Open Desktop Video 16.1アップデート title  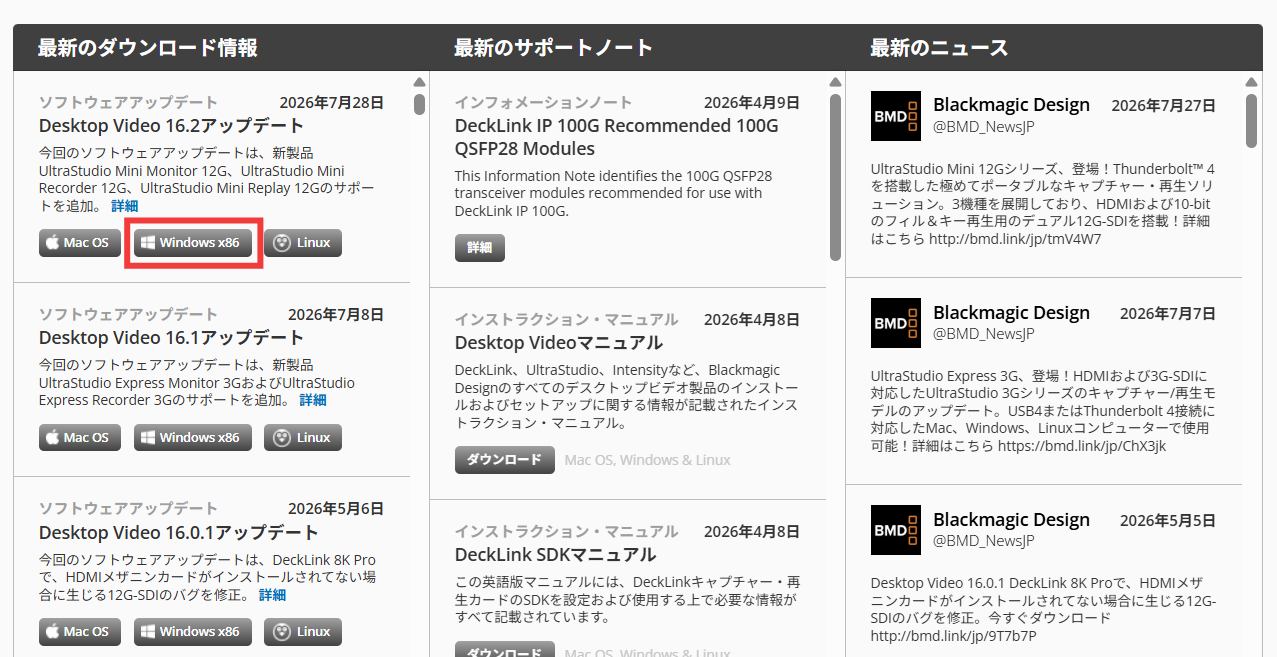coord(171,338)
